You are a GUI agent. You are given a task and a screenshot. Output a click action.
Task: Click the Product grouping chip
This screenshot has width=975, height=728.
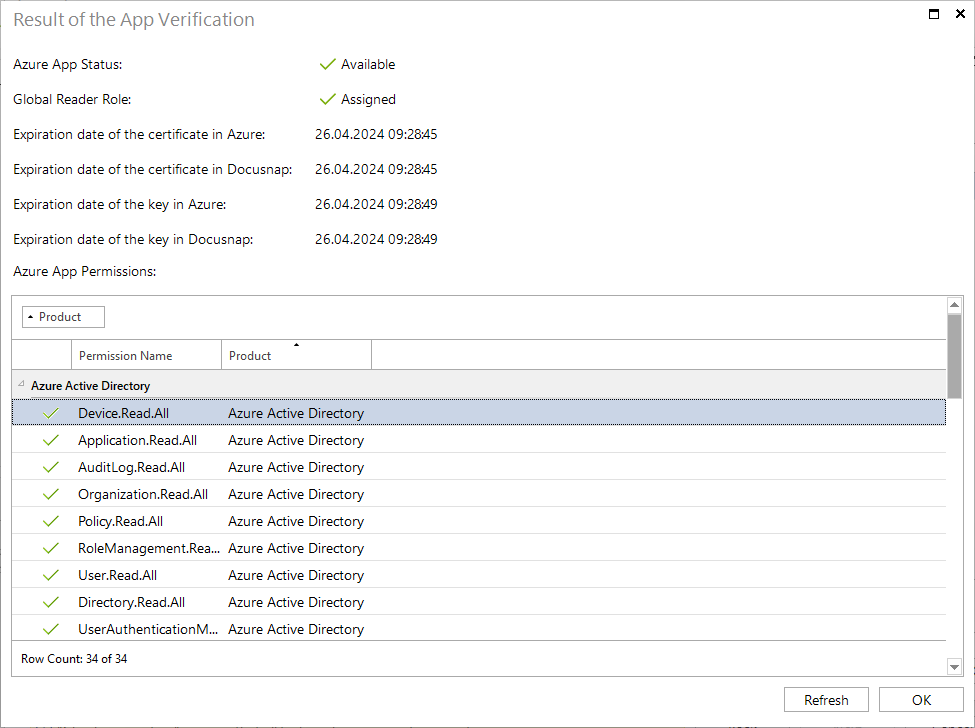[63, 317]
